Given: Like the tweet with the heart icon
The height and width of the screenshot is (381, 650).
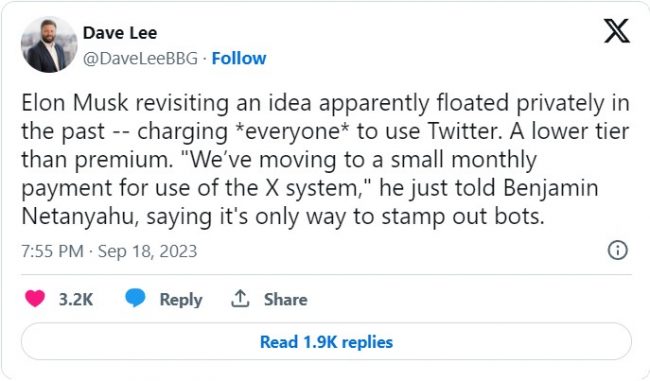Looking at the screenshot, I should (35, 298).
